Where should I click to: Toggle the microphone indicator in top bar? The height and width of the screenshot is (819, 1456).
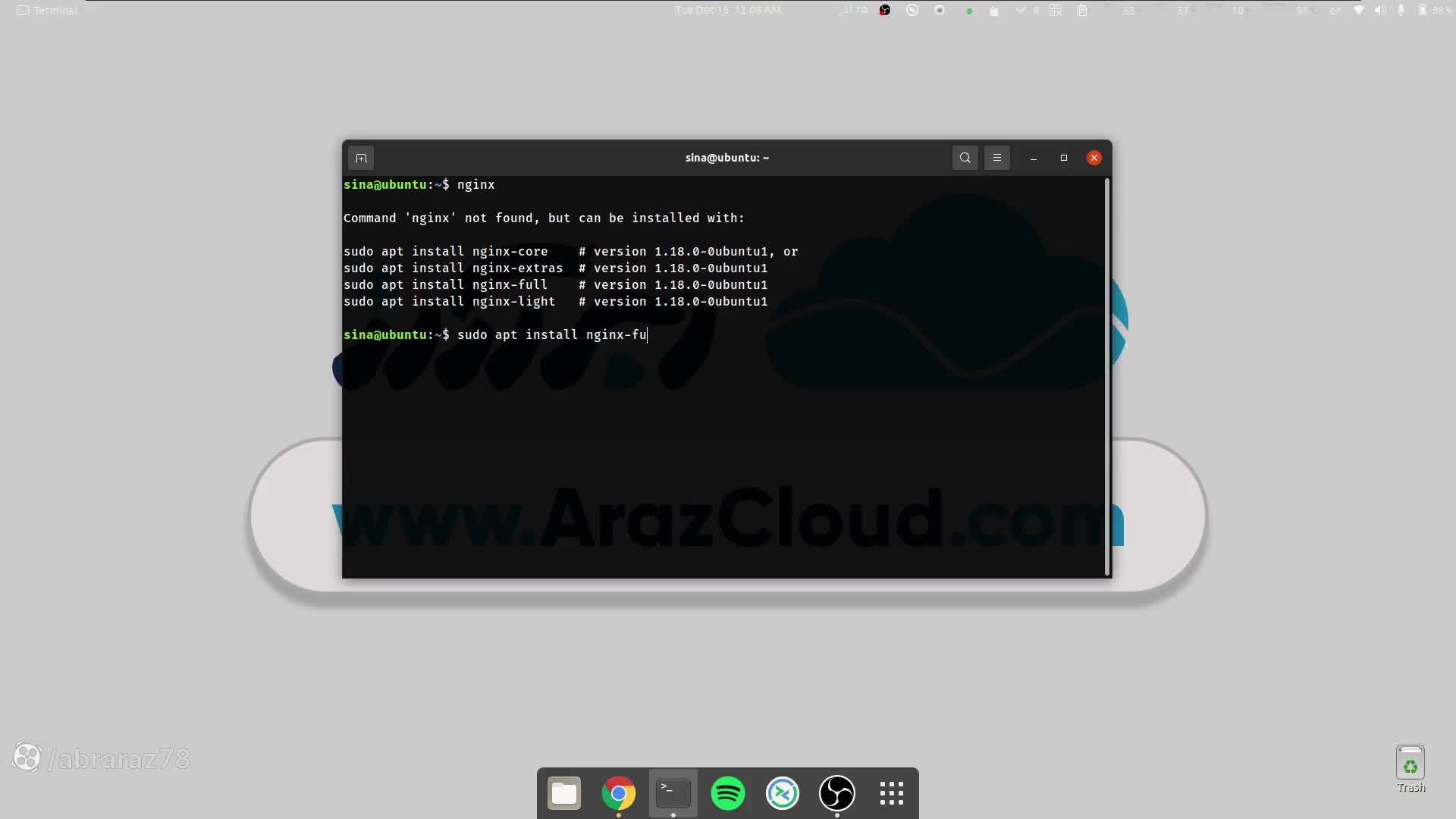click(1401, 11)
